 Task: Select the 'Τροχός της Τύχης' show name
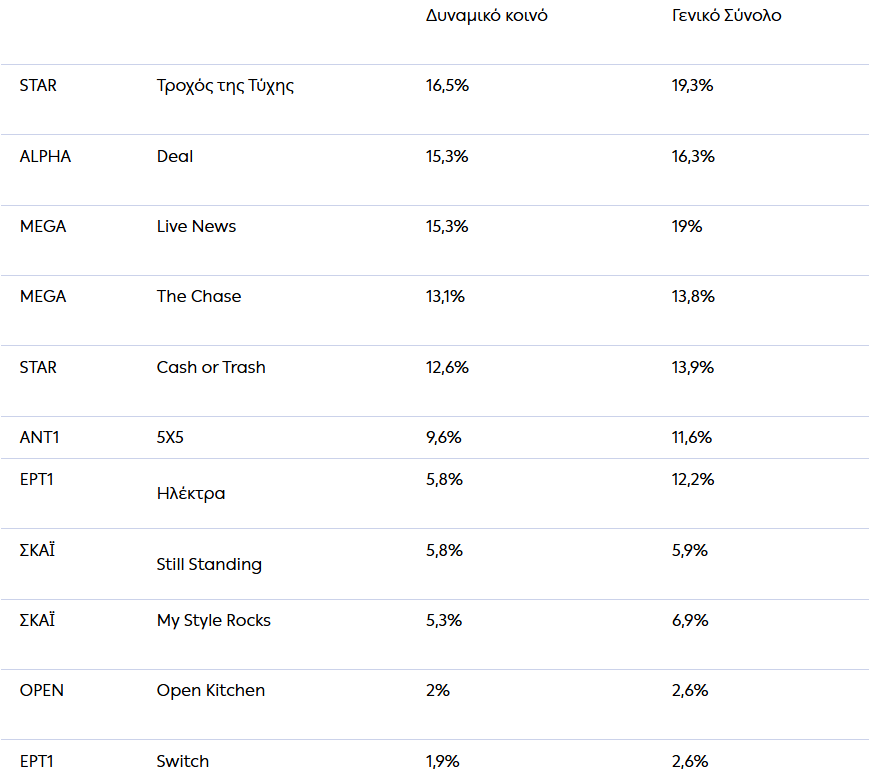pyautogui.click(x=225, y=86)
